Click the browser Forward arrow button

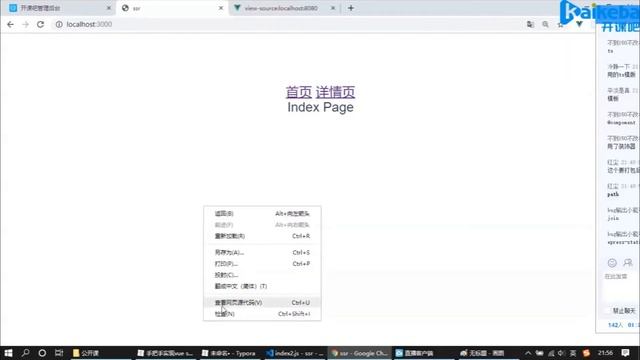[x=25, y=24]
